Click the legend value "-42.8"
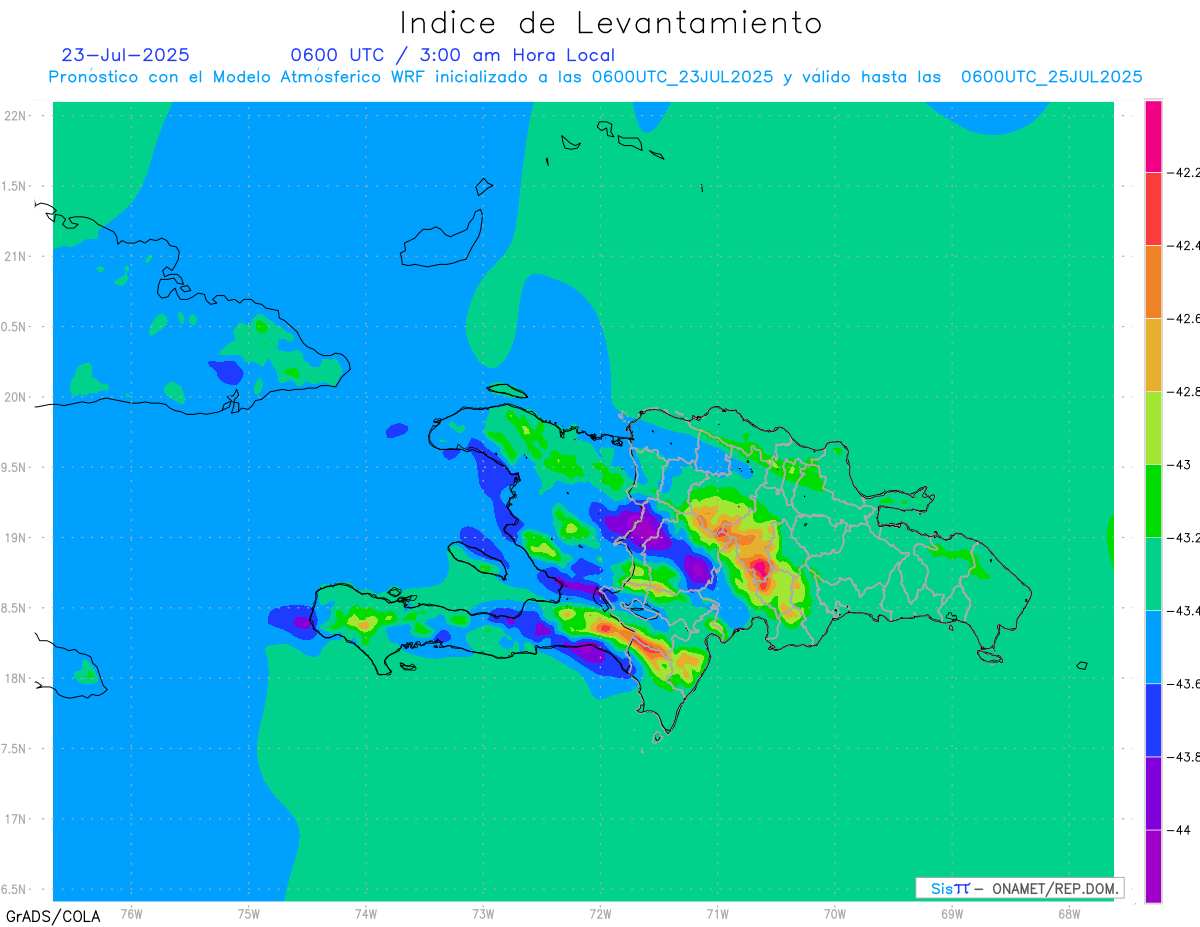1200x927 pixels. pos(1186,391)
